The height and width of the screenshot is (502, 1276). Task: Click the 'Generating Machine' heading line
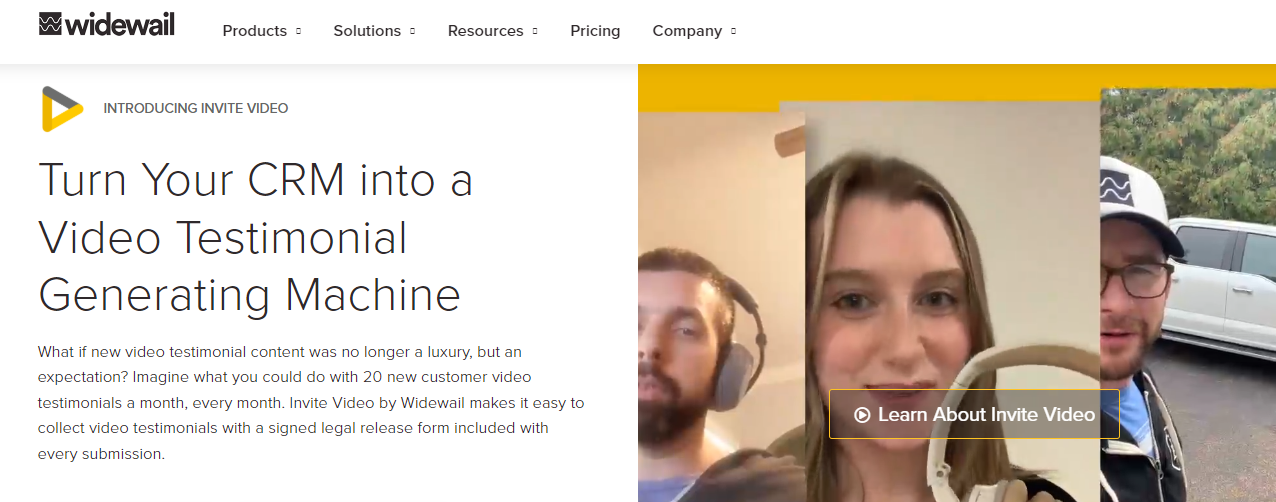(x=249, y=294)
